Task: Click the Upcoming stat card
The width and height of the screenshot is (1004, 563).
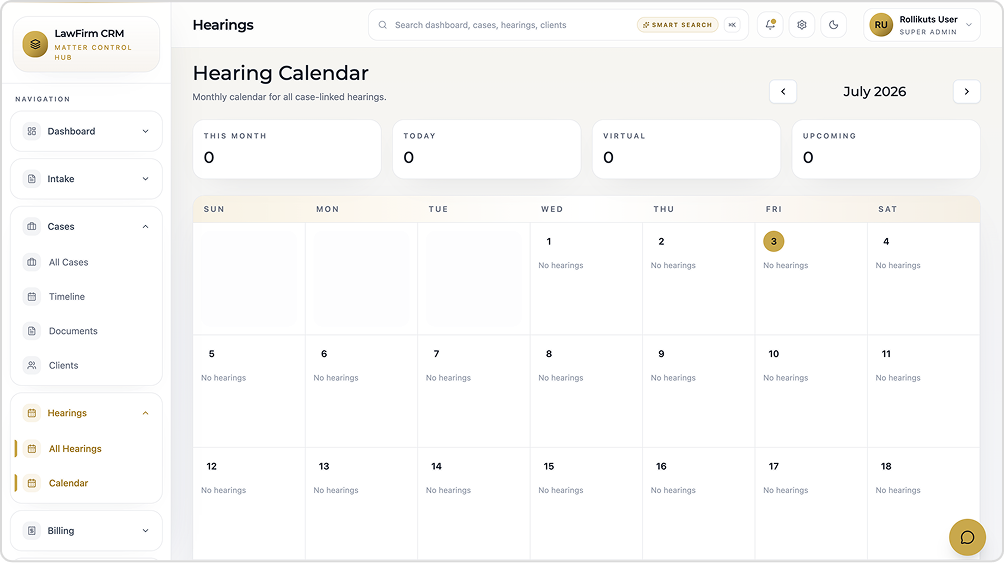Action: [886, 149]
